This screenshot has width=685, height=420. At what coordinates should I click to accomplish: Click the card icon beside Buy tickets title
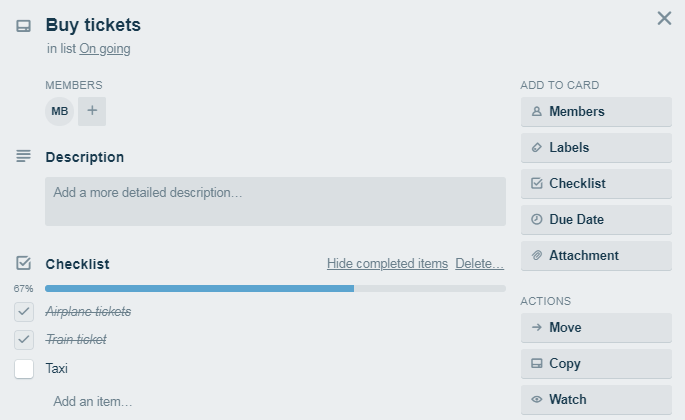click(23, 26)
